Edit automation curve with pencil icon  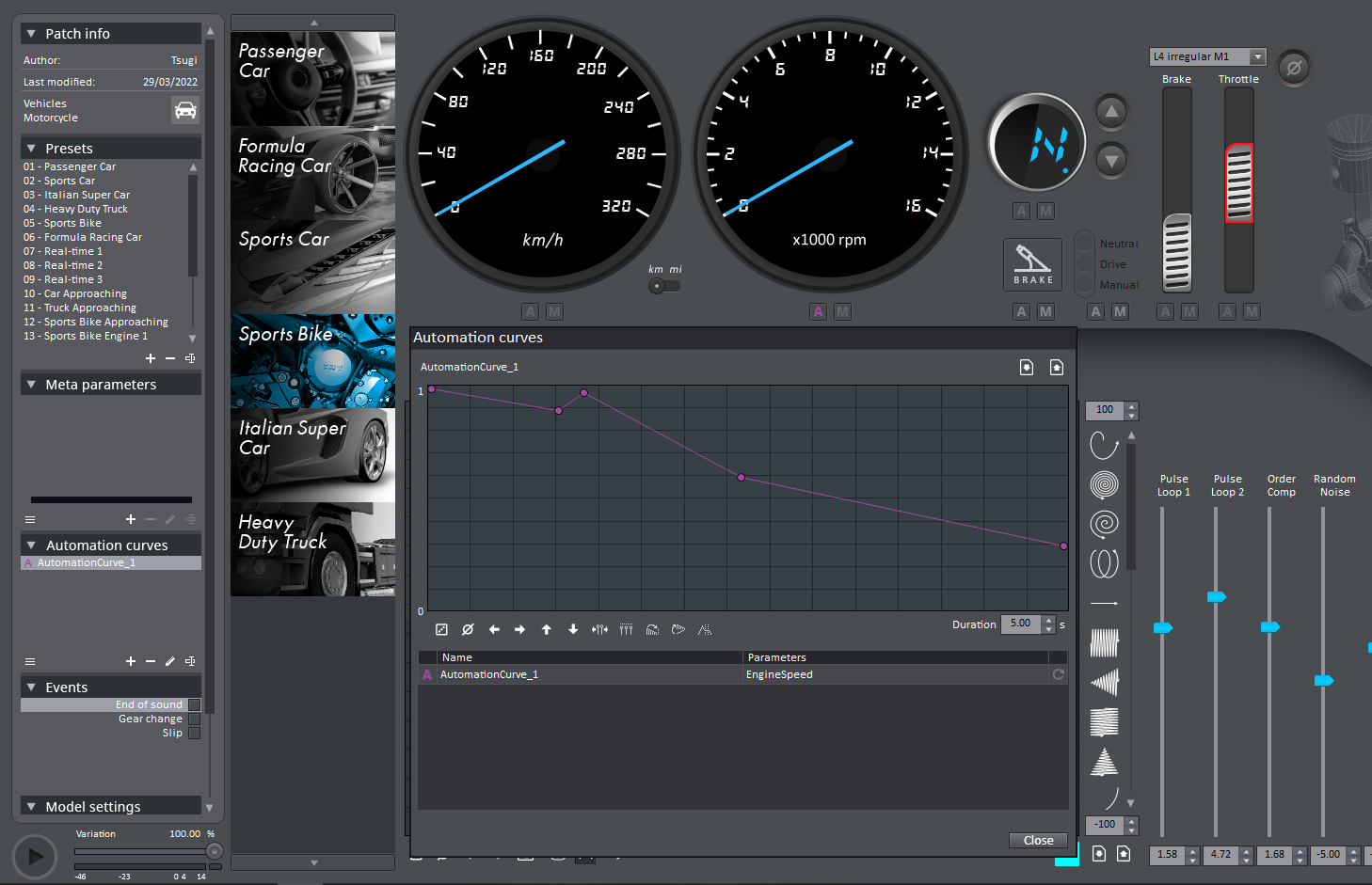170,661
